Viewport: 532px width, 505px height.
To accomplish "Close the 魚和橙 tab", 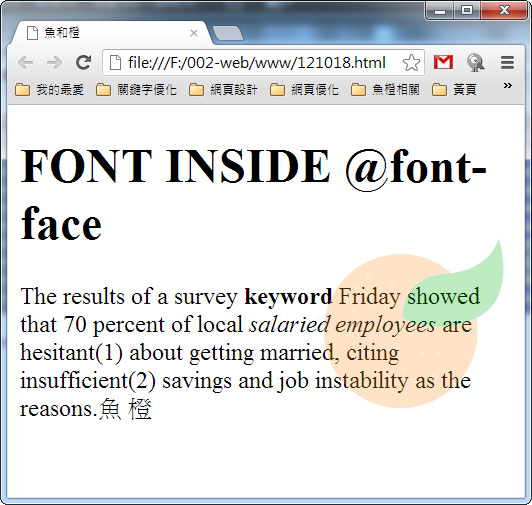I will (x=194, y=33).
